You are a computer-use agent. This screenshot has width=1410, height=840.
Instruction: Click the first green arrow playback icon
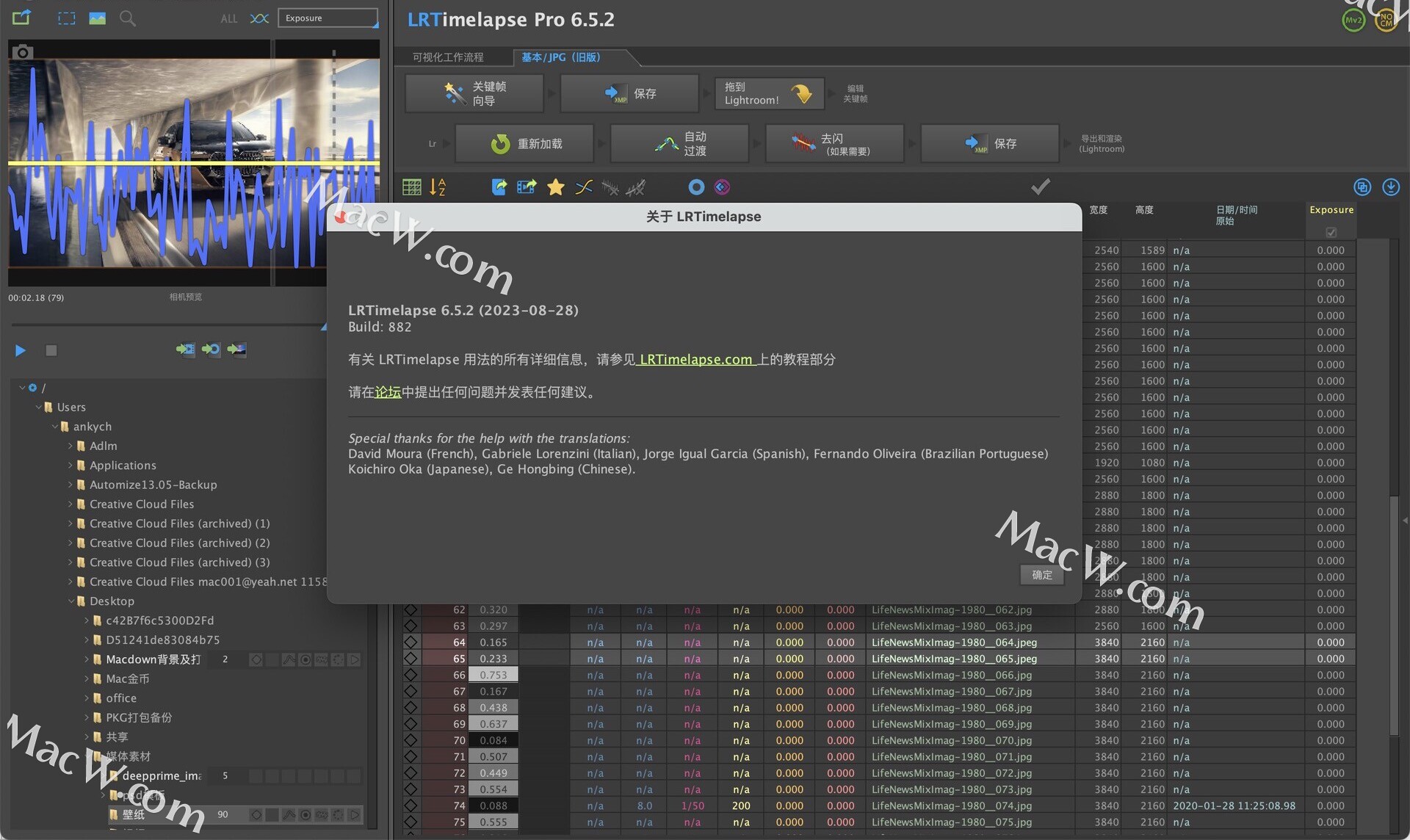point(185,349)
